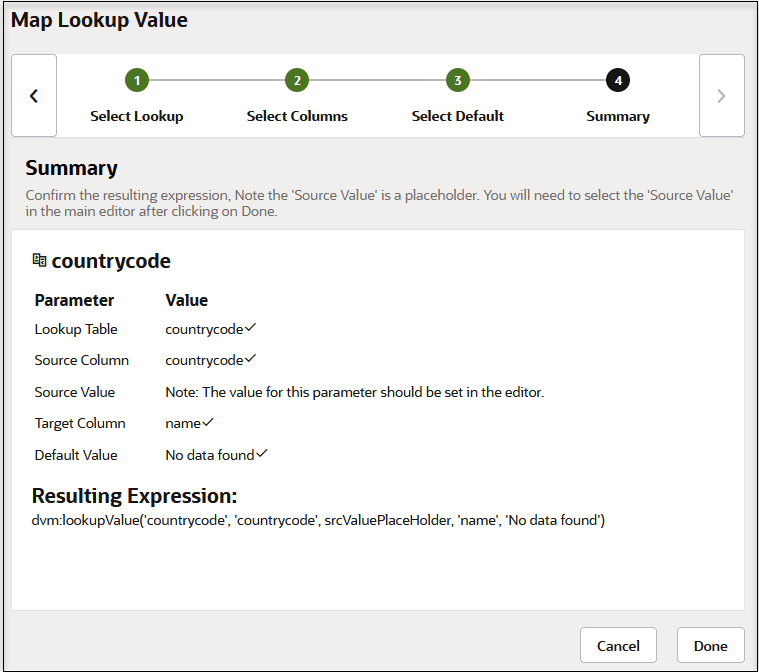Click the checkmark next to Source Column value
The image size is (759, 672).
point(250,359)
